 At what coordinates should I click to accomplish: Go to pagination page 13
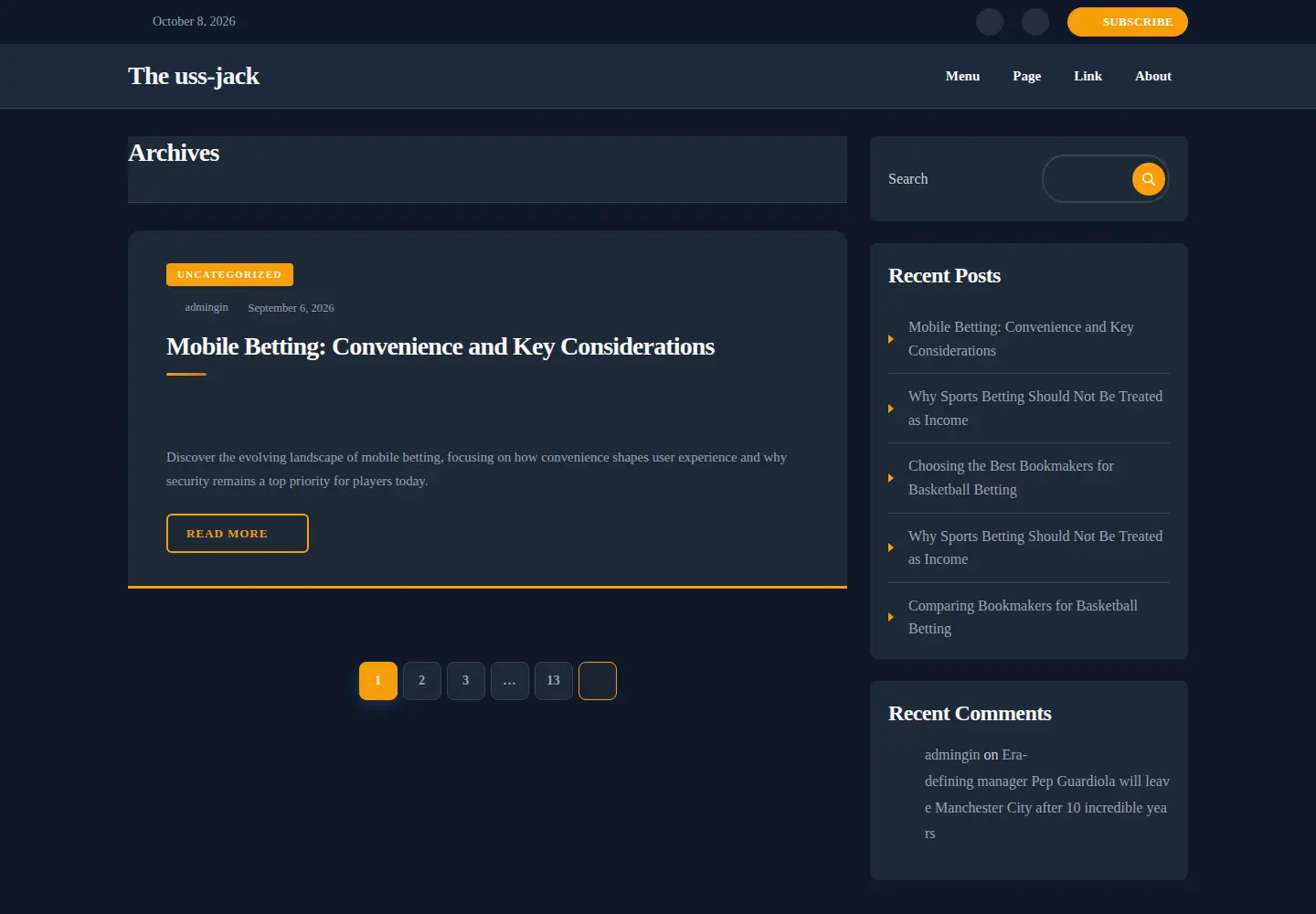[x=554, y=681]
